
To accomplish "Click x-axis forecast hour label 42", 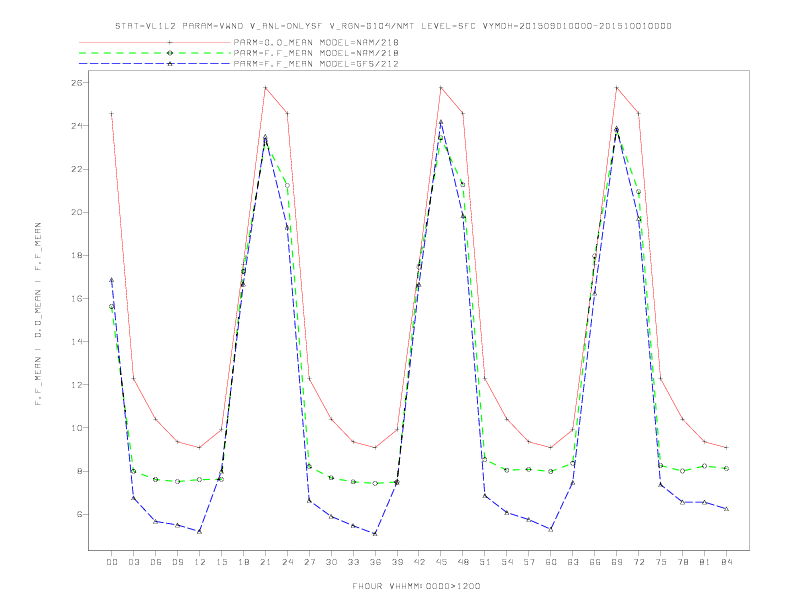I will tap(419, 562).
